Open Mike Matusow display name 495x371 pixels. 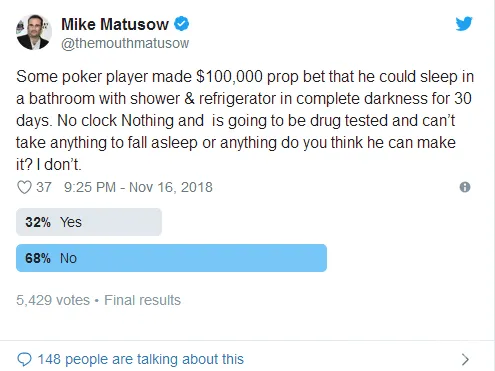click(x=115, y=24)
